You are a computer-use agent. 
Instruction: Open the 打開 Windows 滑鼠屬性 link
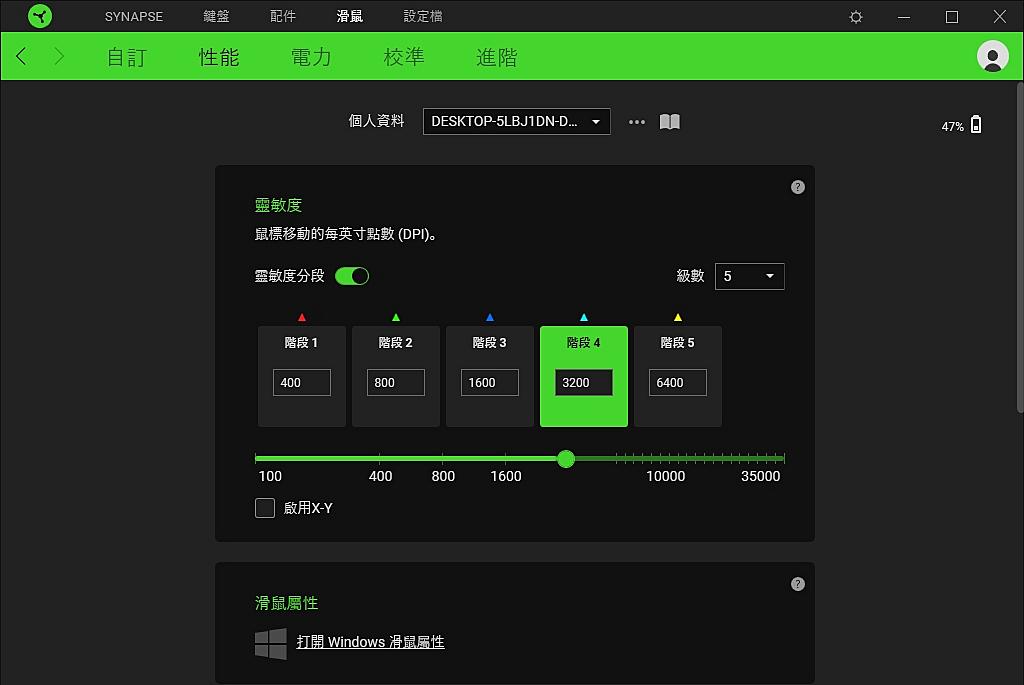click(370, 642)
